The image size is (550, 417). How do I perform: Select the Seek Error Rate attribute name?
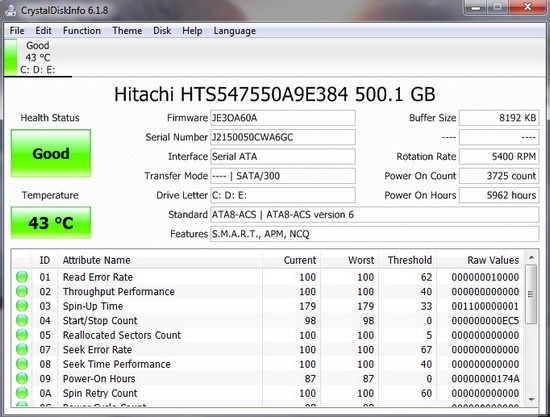click(98, 350)
